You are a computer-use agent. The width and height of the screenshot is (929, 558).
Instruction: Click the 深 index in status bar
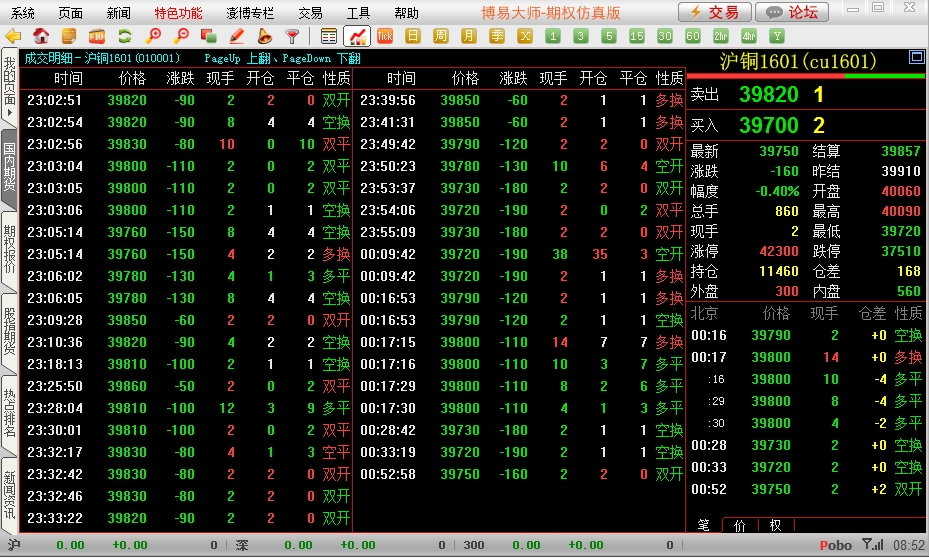coord(242,544)
